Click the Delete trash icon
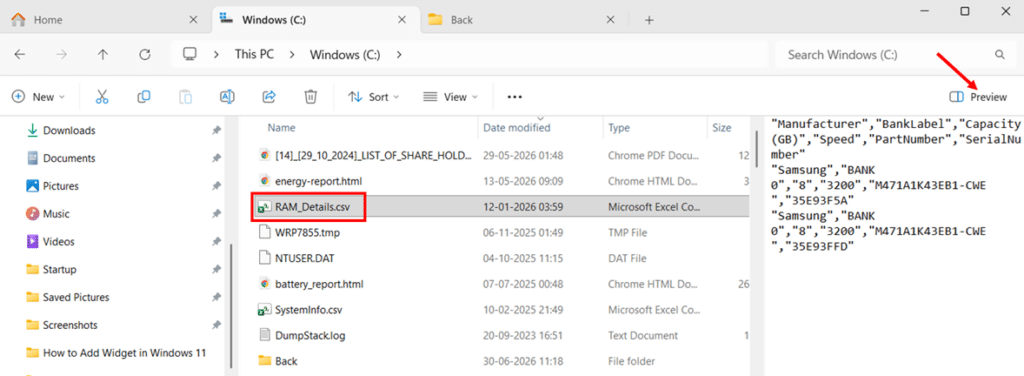The width and height of the screenshot is (1024, 376). tap(311, 97)
